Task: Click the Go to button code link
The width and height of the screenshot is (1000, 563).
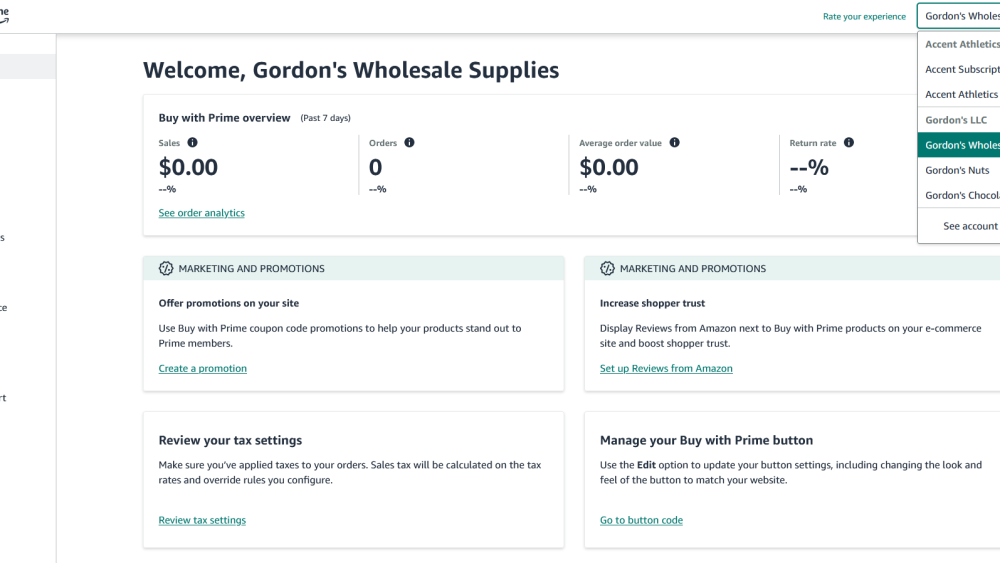Action: click(x=641, y=521)
